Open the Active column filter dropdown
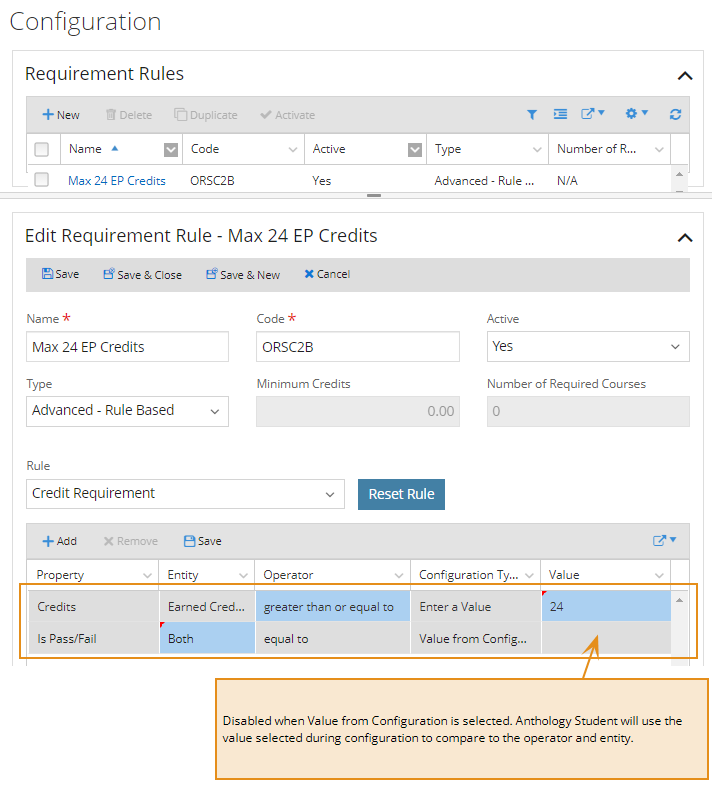 point(415,149)
